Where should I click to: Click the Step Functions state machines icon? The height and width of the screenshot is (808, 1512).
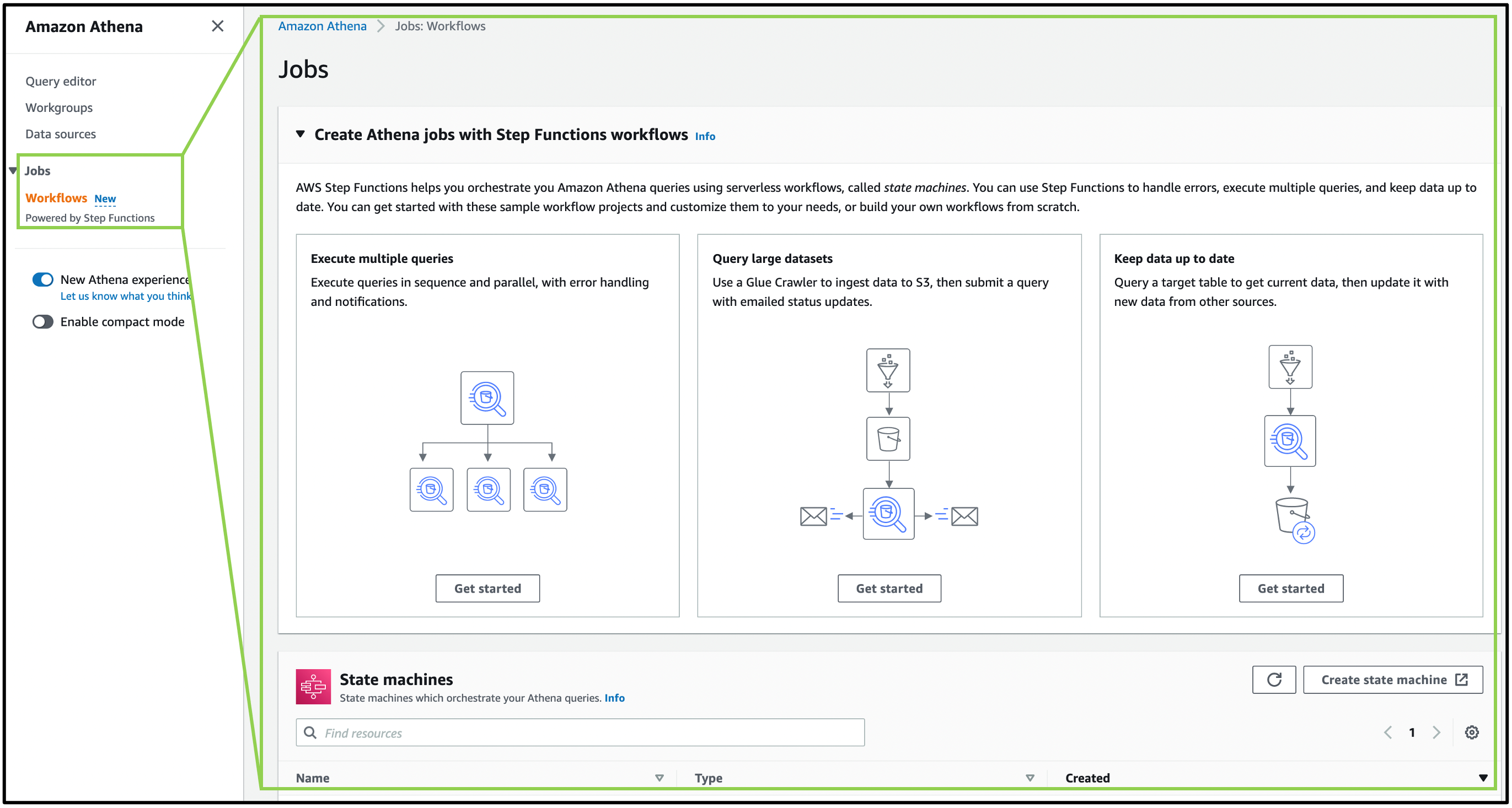313,686
